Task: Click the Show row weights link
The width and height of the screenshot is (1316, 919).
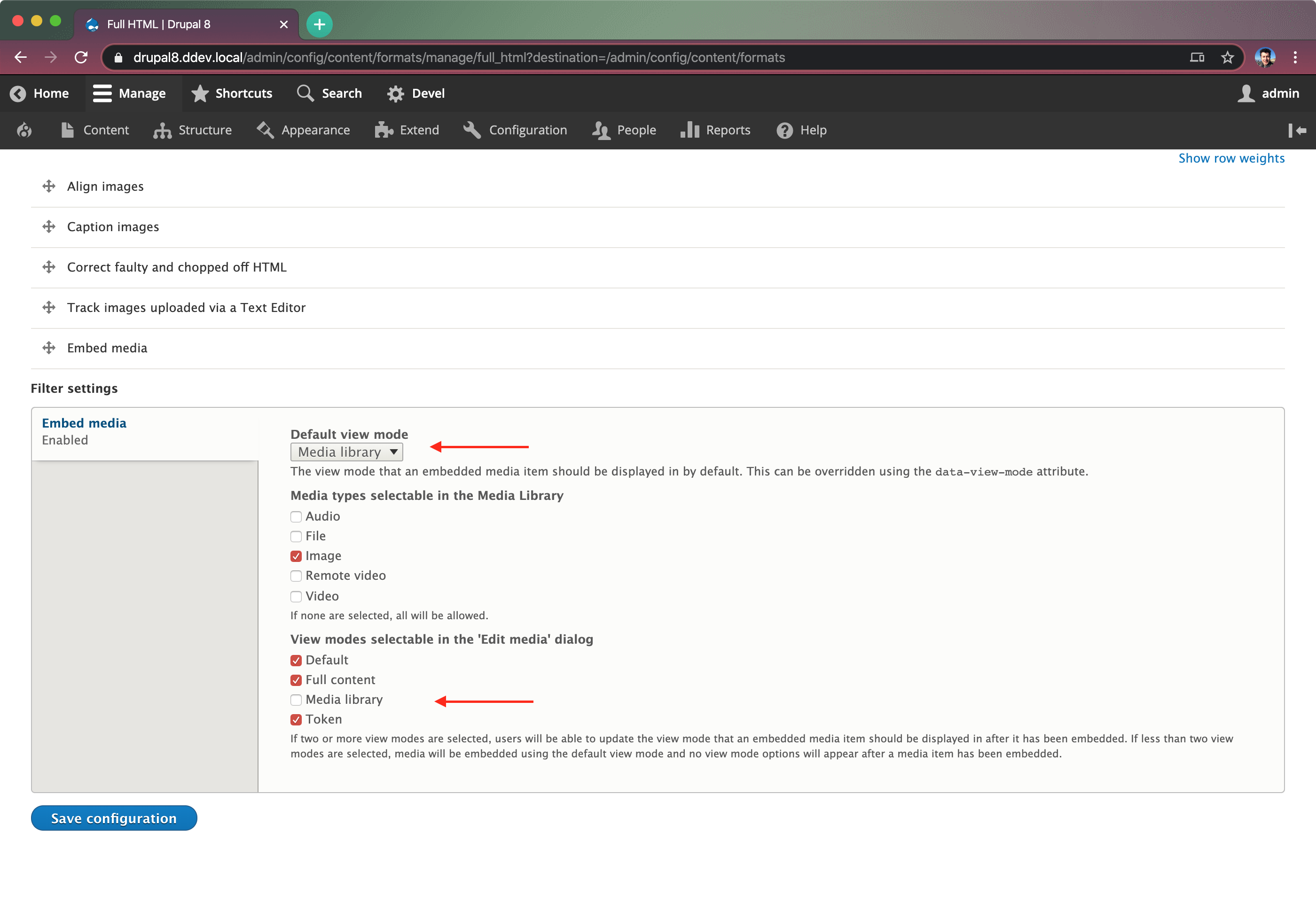Action: 1230,157
